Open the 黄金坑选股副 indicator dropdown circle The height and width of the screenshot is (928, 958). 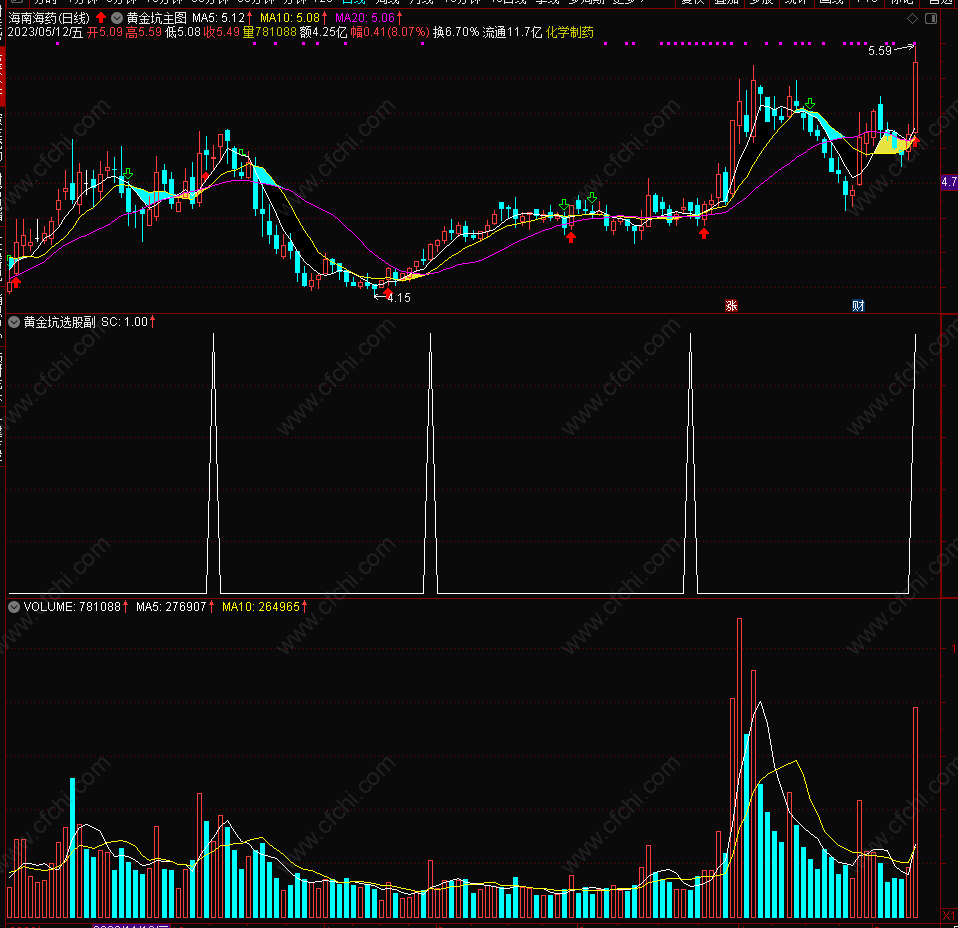coord(14,322)
